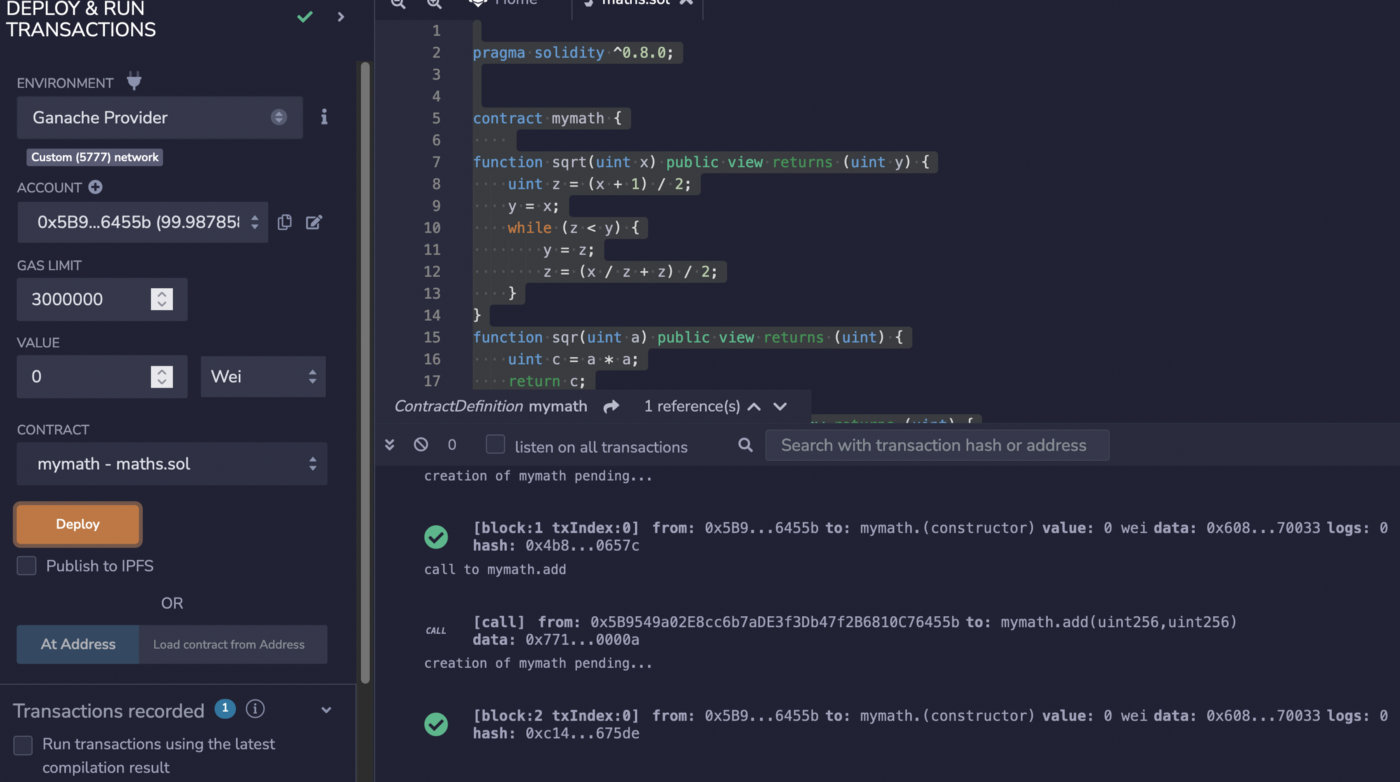1400x782 pixels.
Task: Open the Ganache Provider environment dropdown
Action: tap(160, 118)
